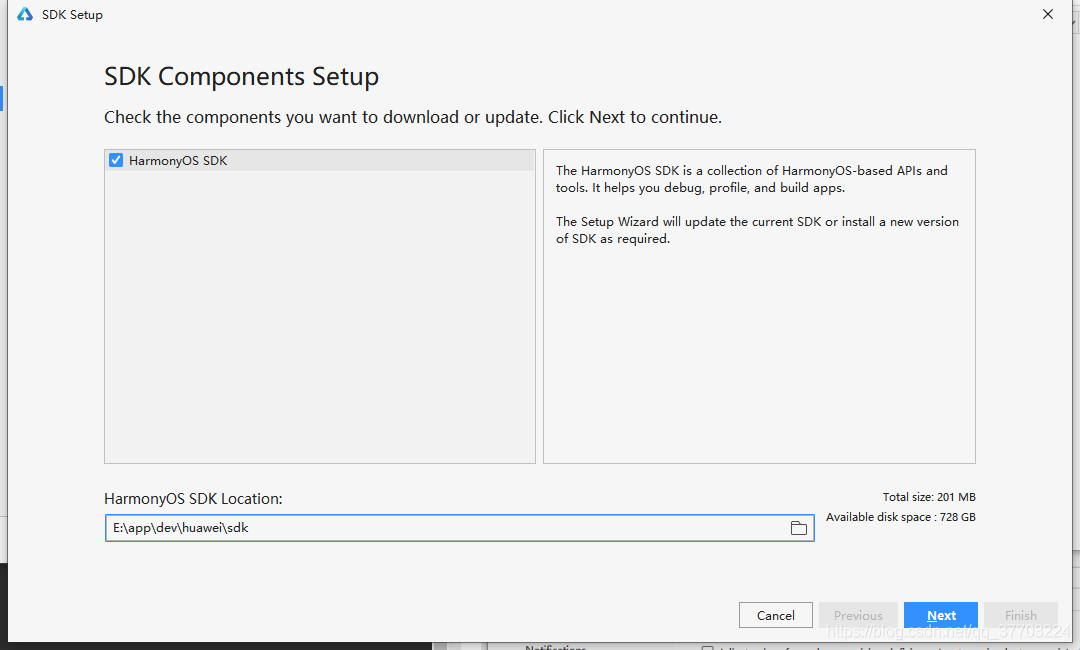Click the SDK Components Setup heading
The width and height of the screenshot is (1080, 650).
point(241,76)
